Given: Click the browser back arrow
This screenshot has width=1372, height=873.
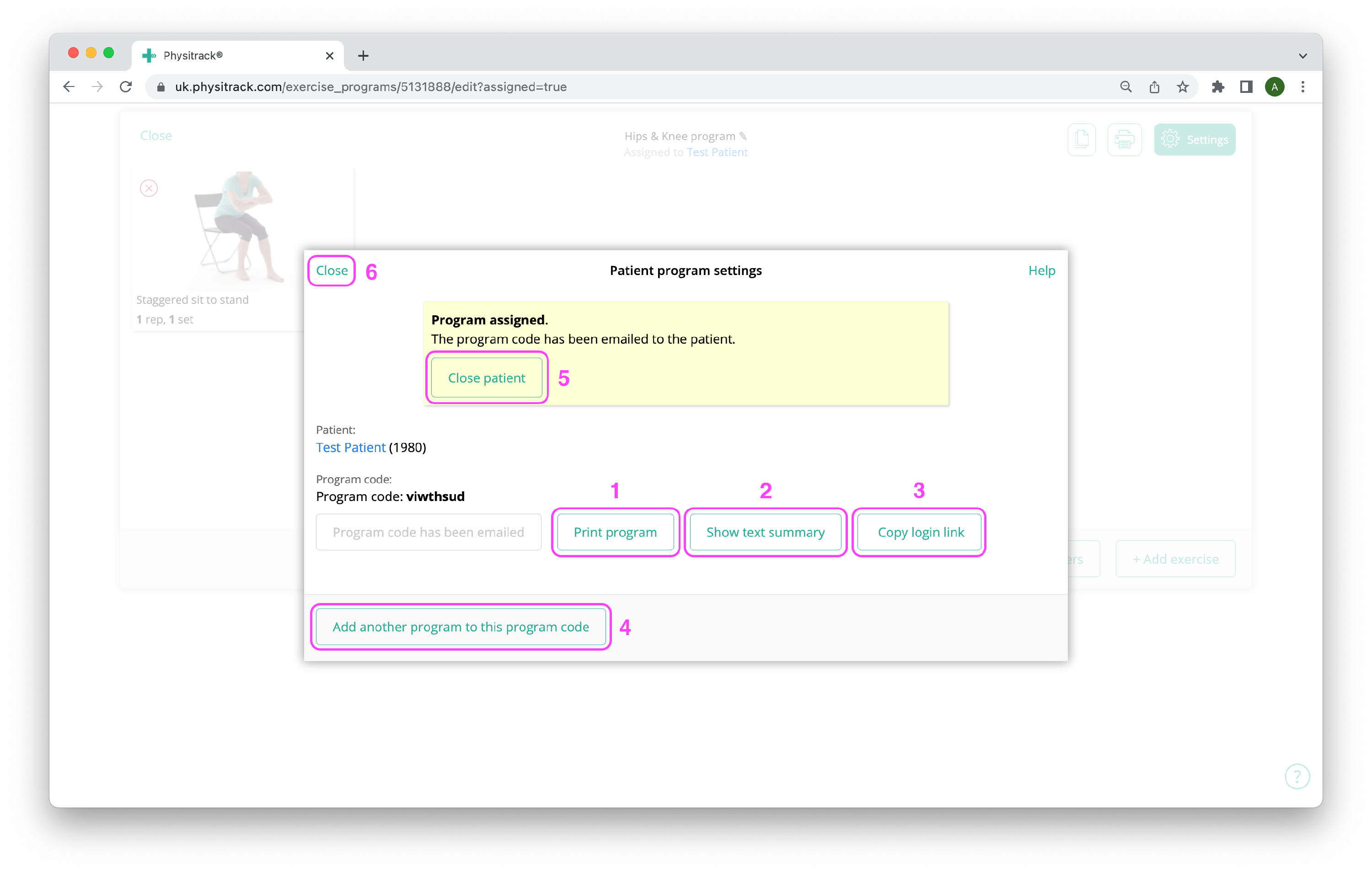Looking at the screenshot, I should pos(69,86).
